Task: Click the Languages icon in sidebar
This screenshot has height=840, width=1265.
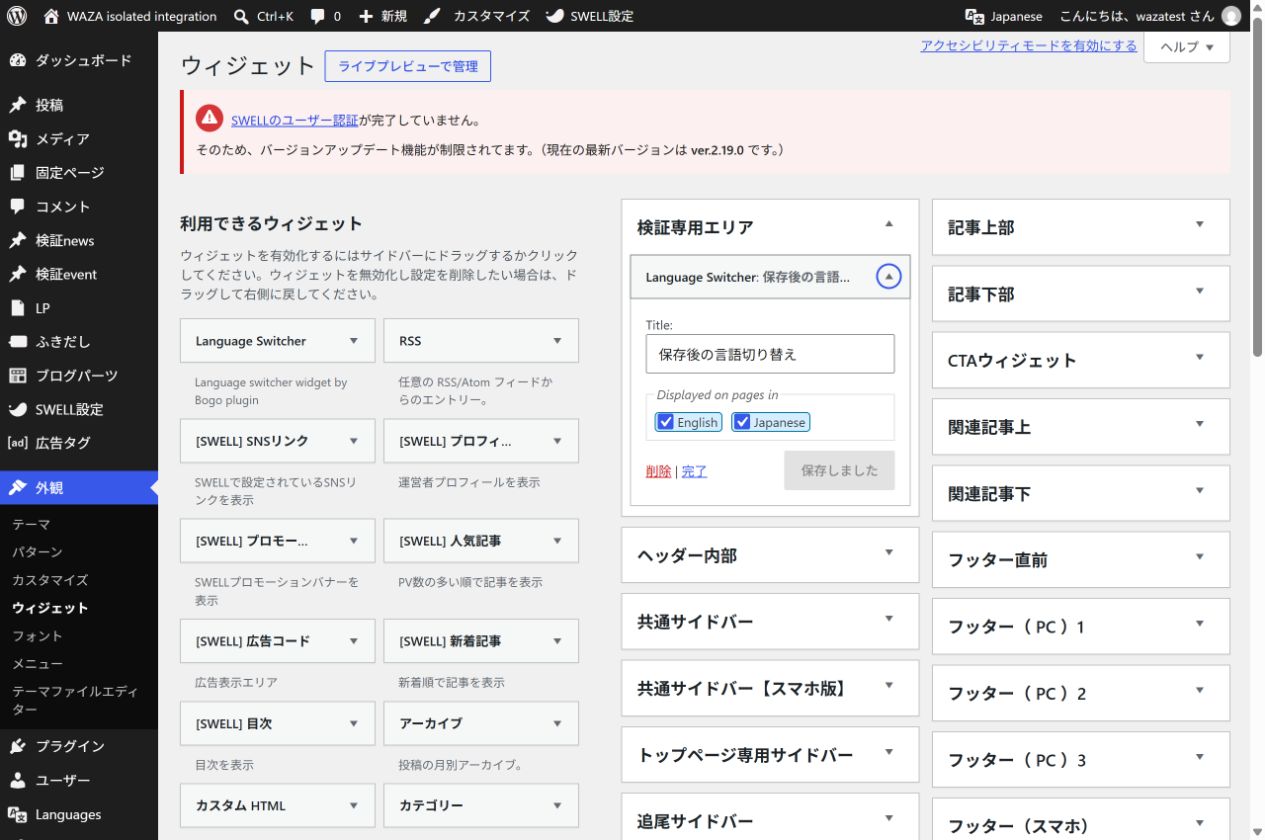Action: tap(17, 814)
